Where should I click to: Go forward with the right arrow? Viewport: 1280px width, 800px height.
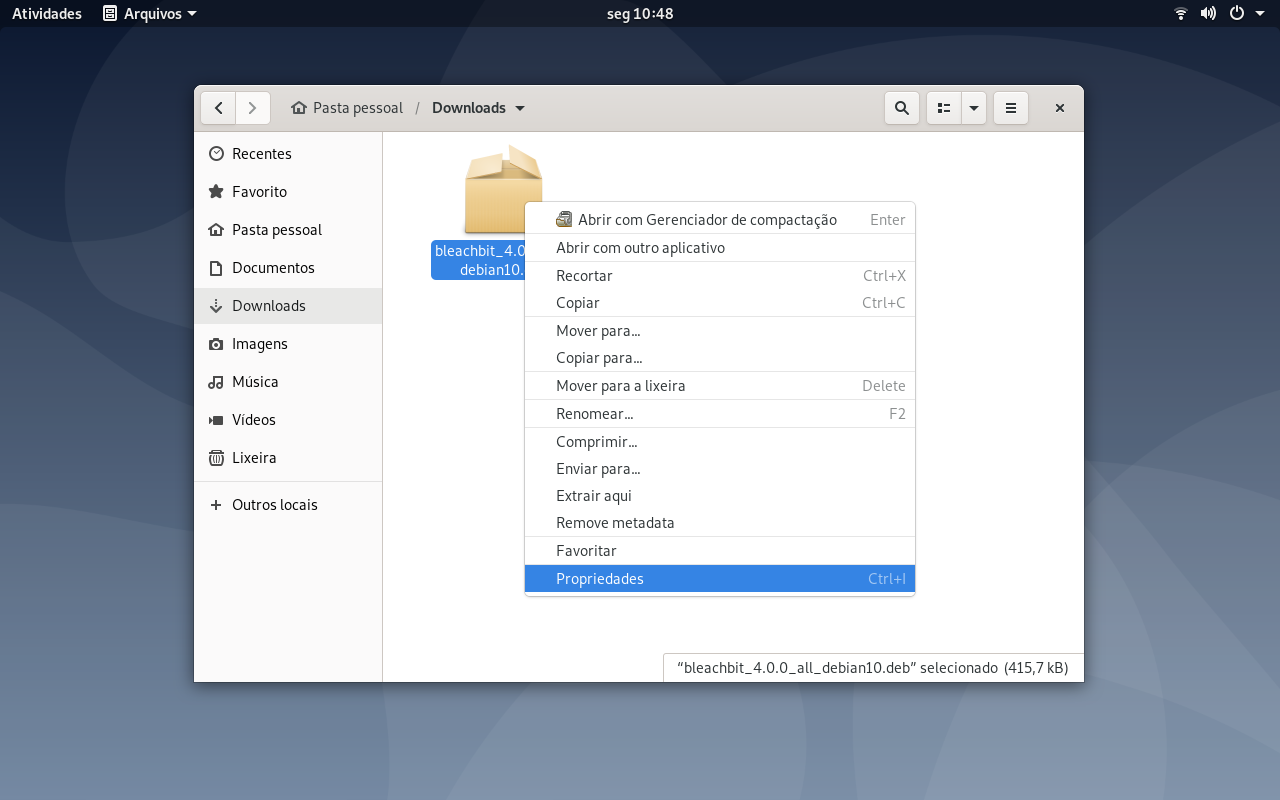point(253,108)
